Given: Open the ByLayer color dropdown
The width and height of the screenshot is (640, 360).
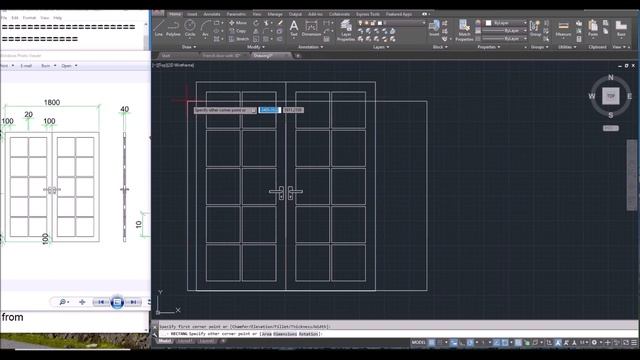Looking at the screenshot, I should 505,23.
